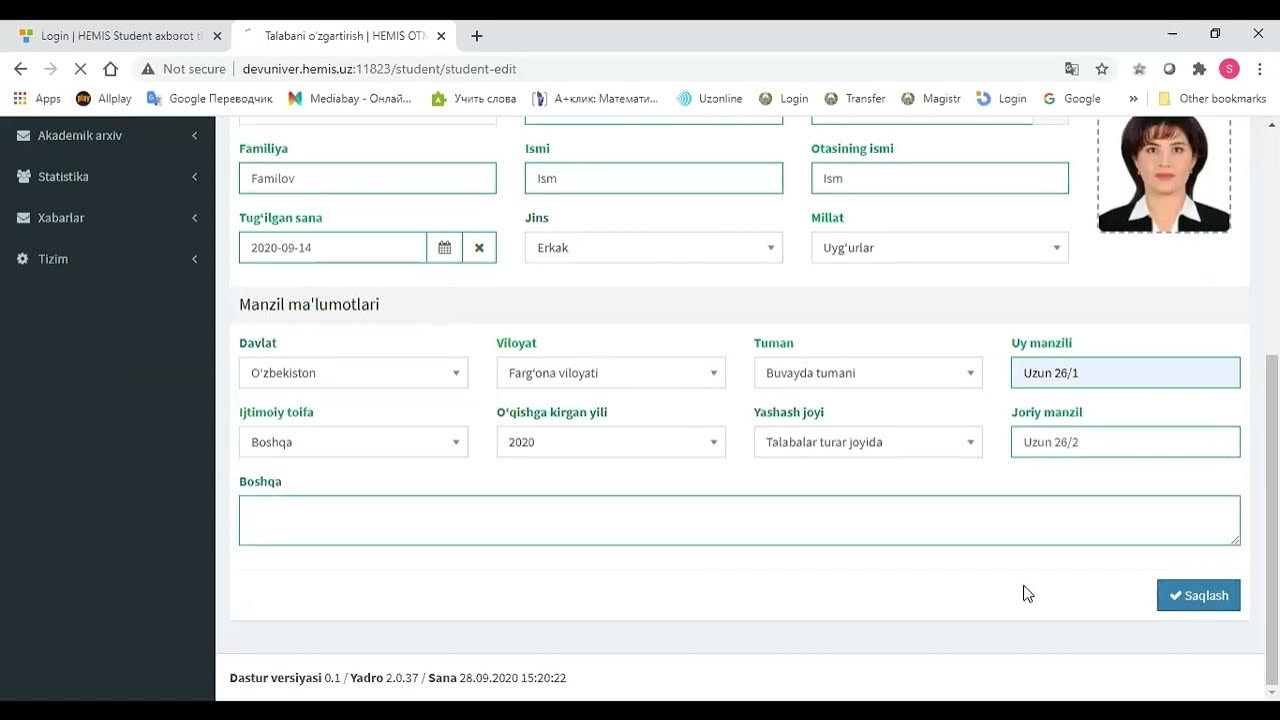Open the Google Переводчик bookmark
Viewport: 1280px width, 720px height.
(210, 99)
